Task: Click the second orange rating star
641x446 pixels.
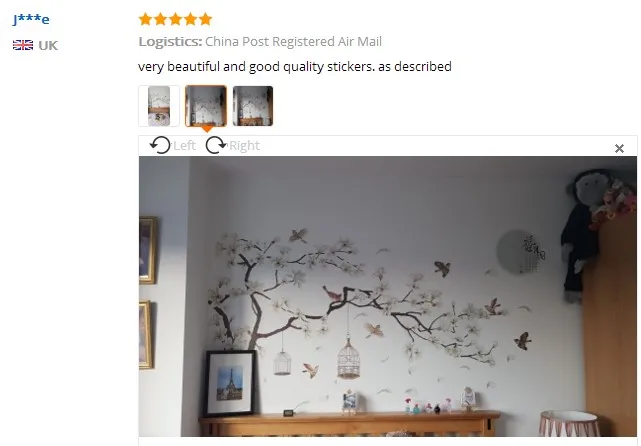Action: [161, 19]
